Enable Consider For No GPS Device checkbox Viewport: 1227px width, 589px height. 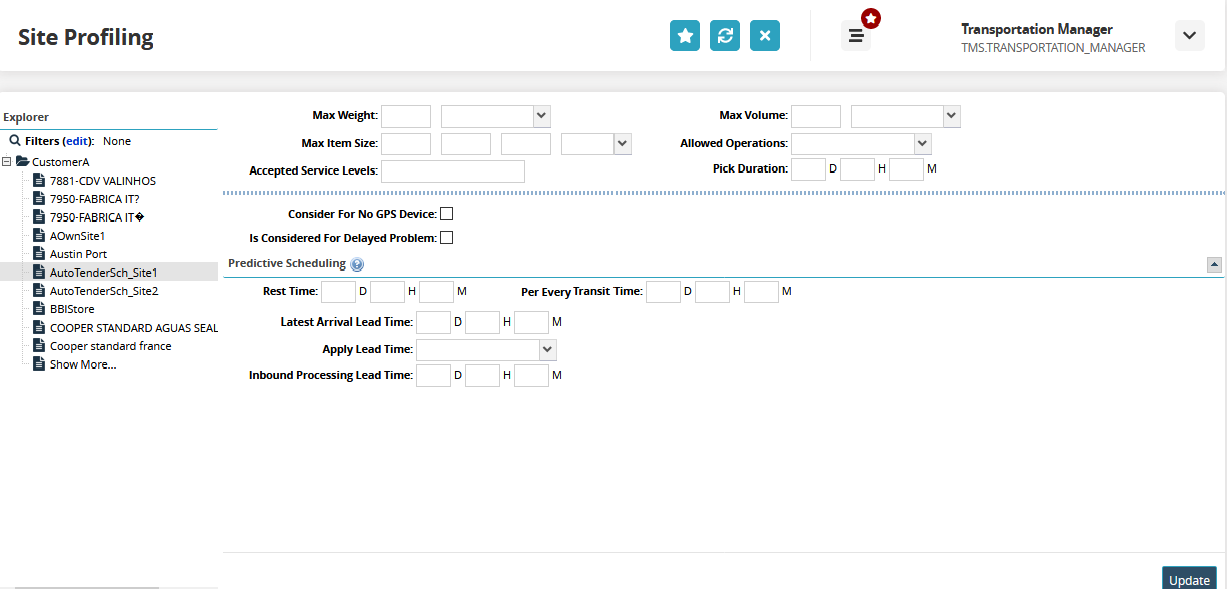[x=447, y=214]
